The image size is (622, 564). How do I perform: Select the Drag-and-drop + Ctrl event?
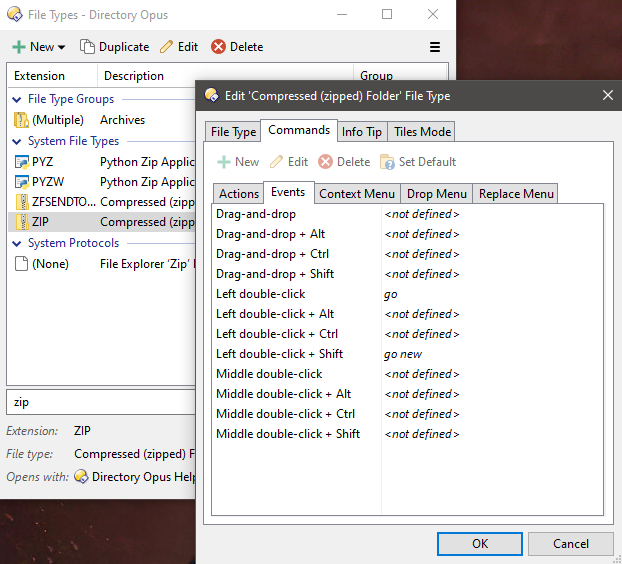[407, 254]
